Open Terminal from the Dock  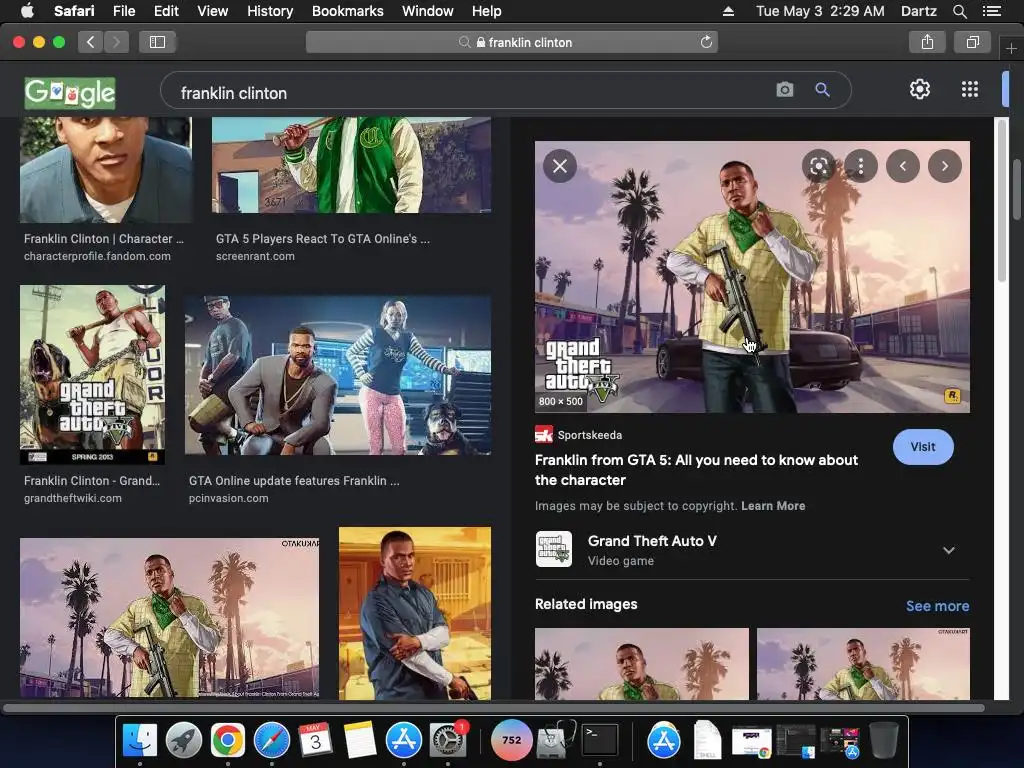(600, 741)
